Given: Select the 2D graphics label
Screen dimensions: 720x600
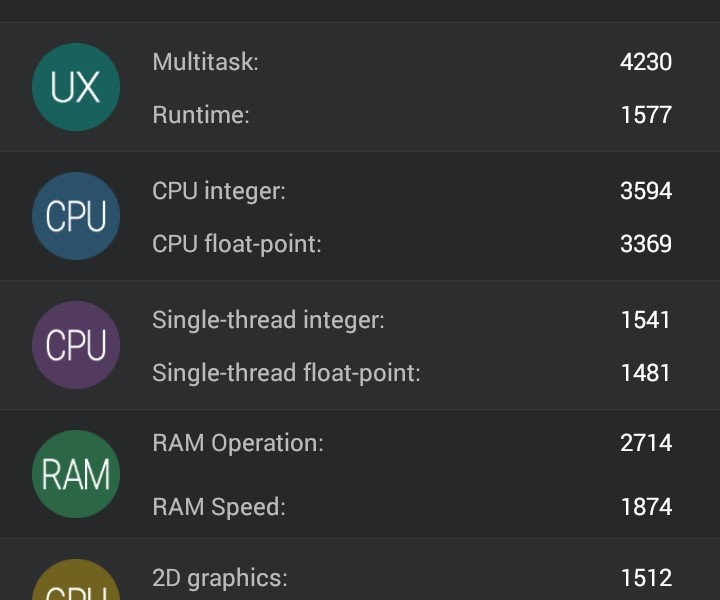Looking at the screenshot, I should click(x=220, y=577).
